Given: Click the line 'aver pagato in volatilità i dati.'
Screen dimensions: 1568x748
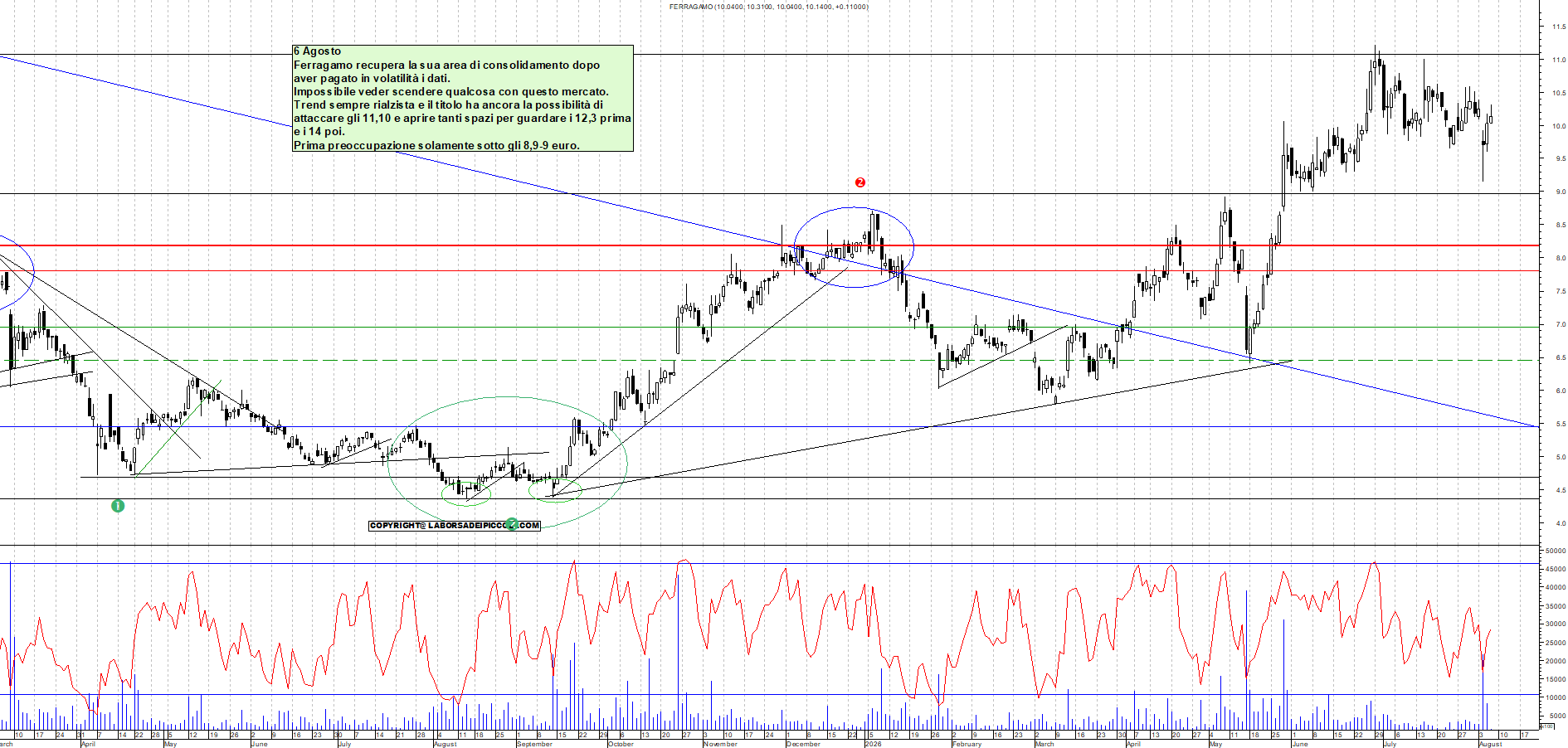Looking at the screenshot, I should pyautogui.click(x=372, y=78).
